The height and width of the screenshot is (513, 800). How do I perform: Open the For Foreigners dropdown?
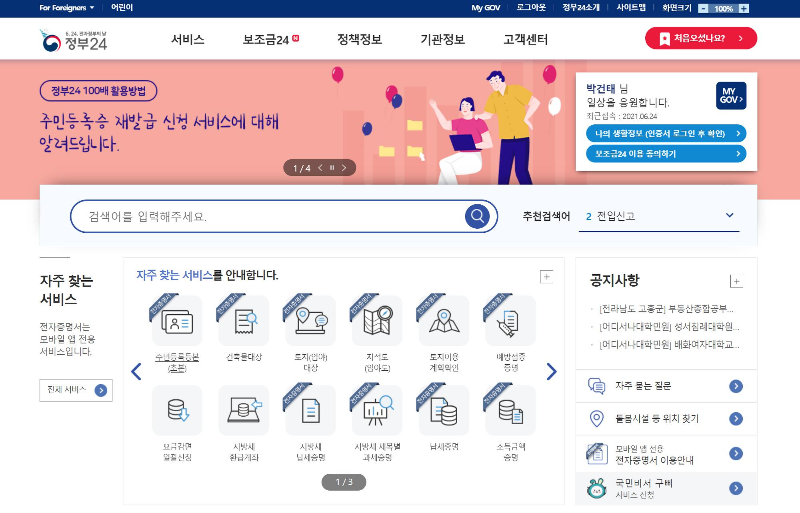click(x=66, y=8)
